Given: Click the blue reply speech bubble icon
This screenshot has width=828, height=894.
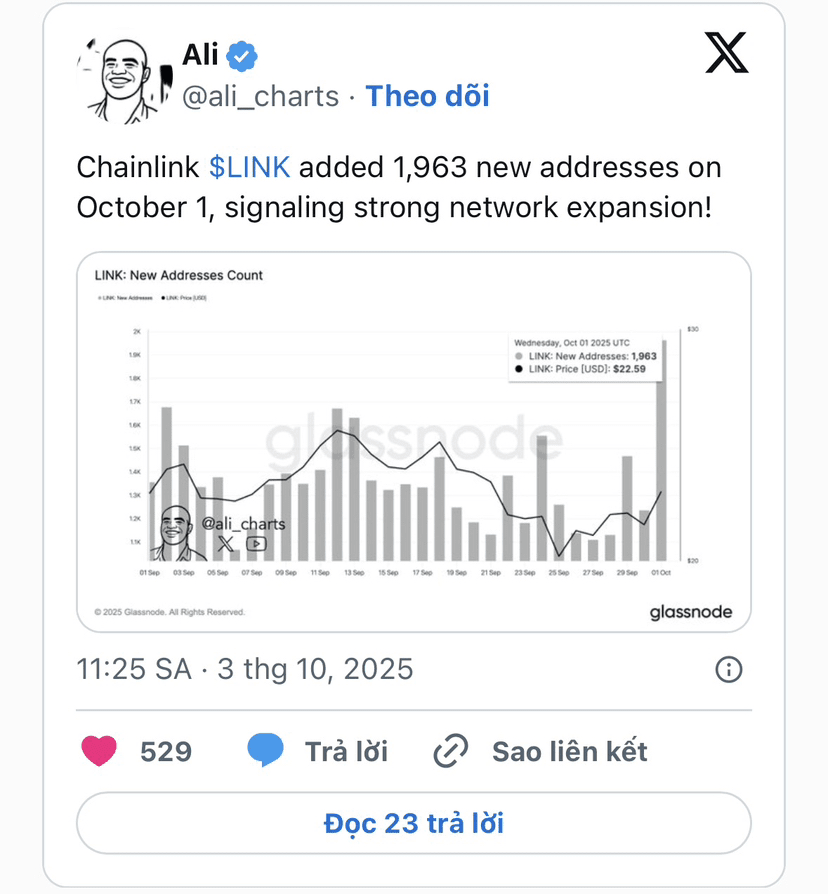Looking at the screenshot, I should 265,750.
